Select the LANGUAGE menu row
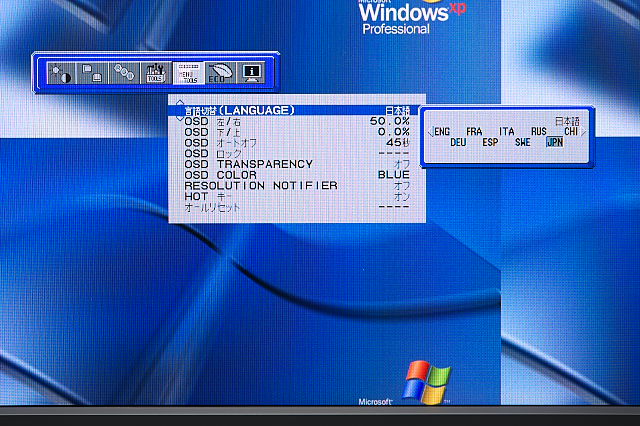The width and height of the screenshot is (640, 426). point(297,110)
